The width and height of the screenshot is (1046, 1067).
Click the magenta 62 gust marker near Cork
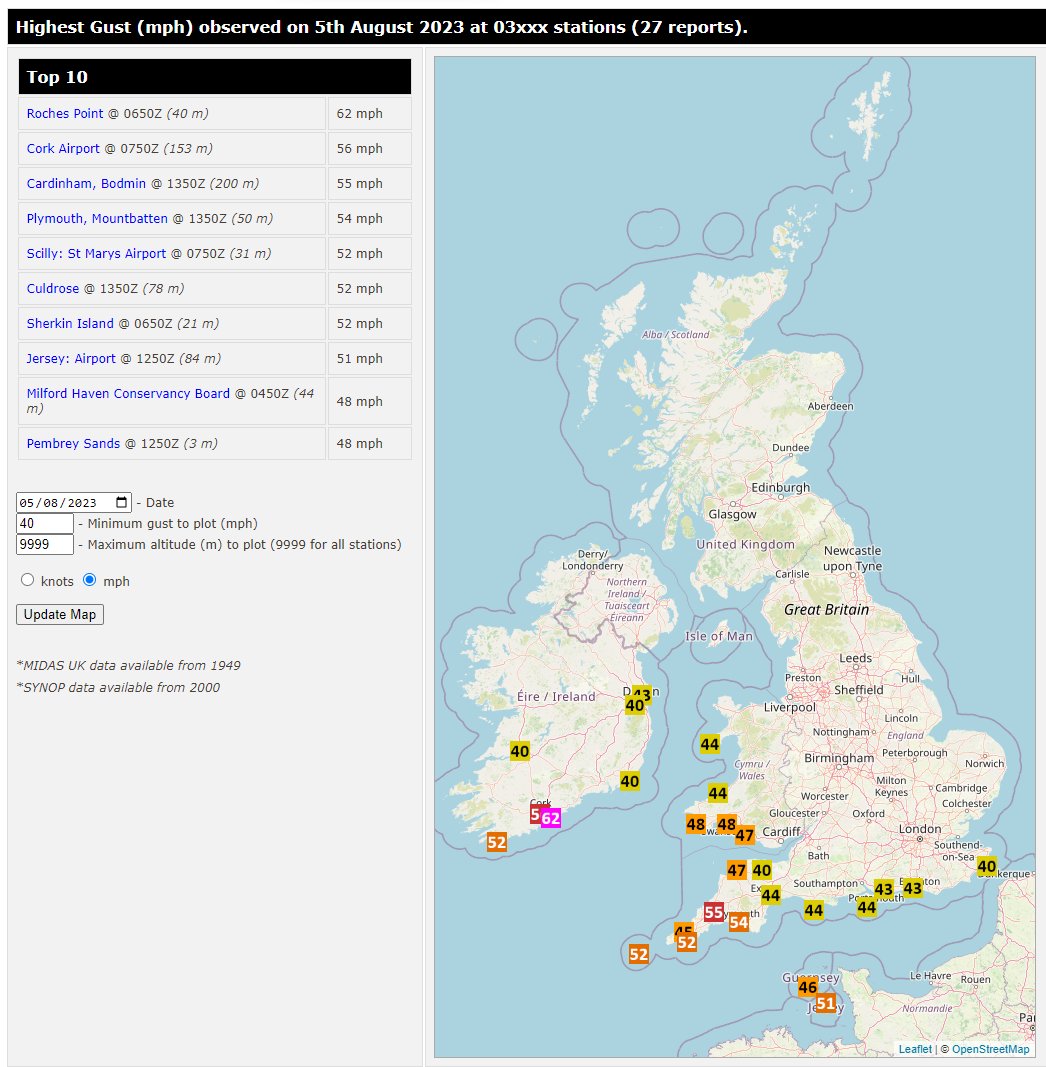coord(551,818)
